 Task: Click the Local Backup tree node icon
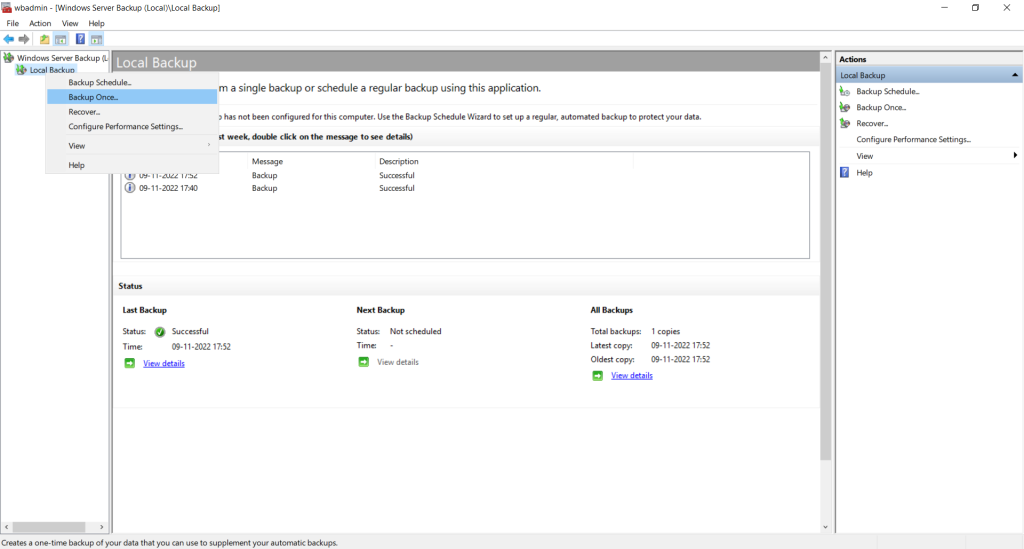click(x=21, y=69)
